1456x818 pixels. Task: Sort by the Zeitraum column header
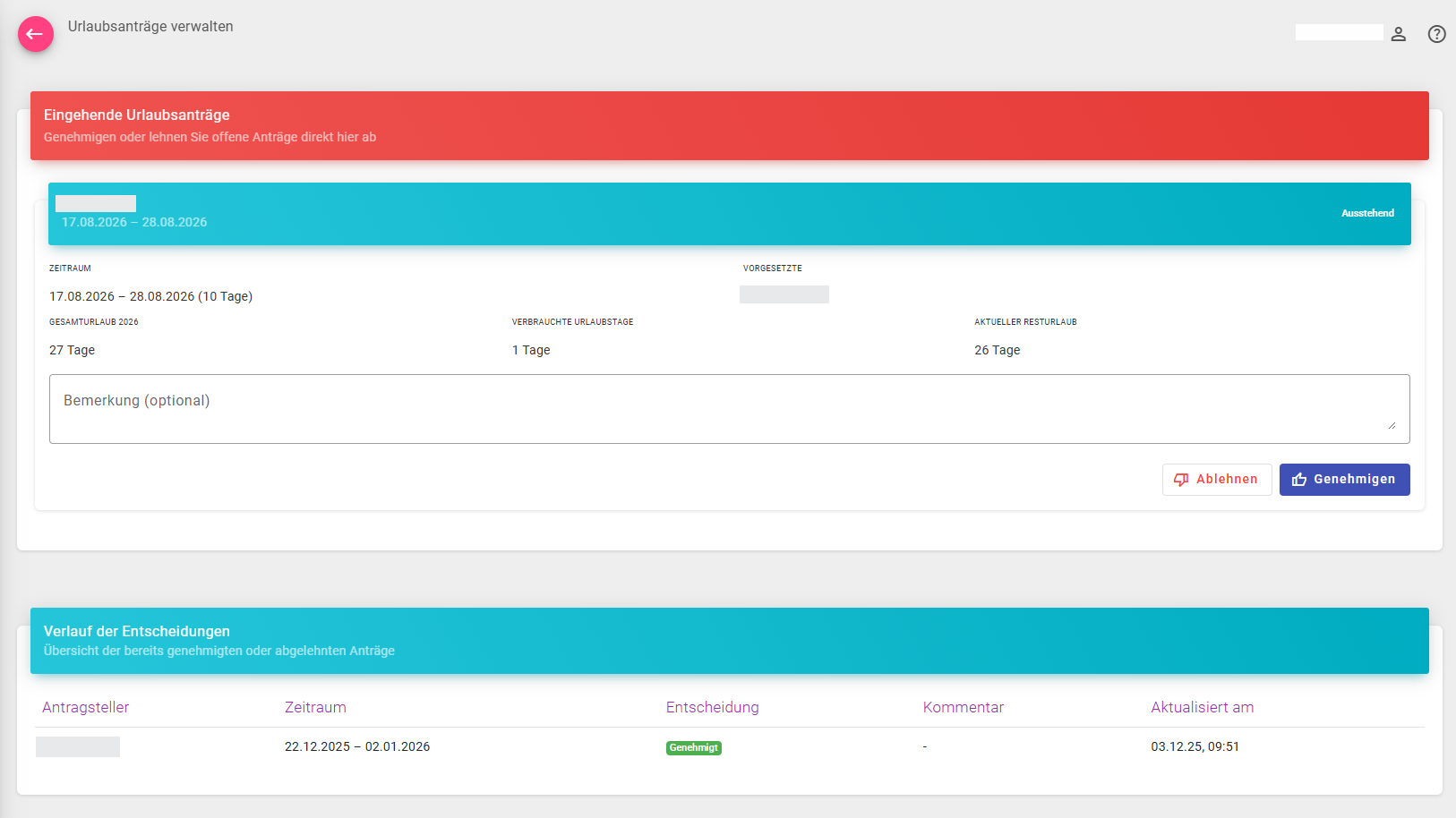click(x=315, y=707)
